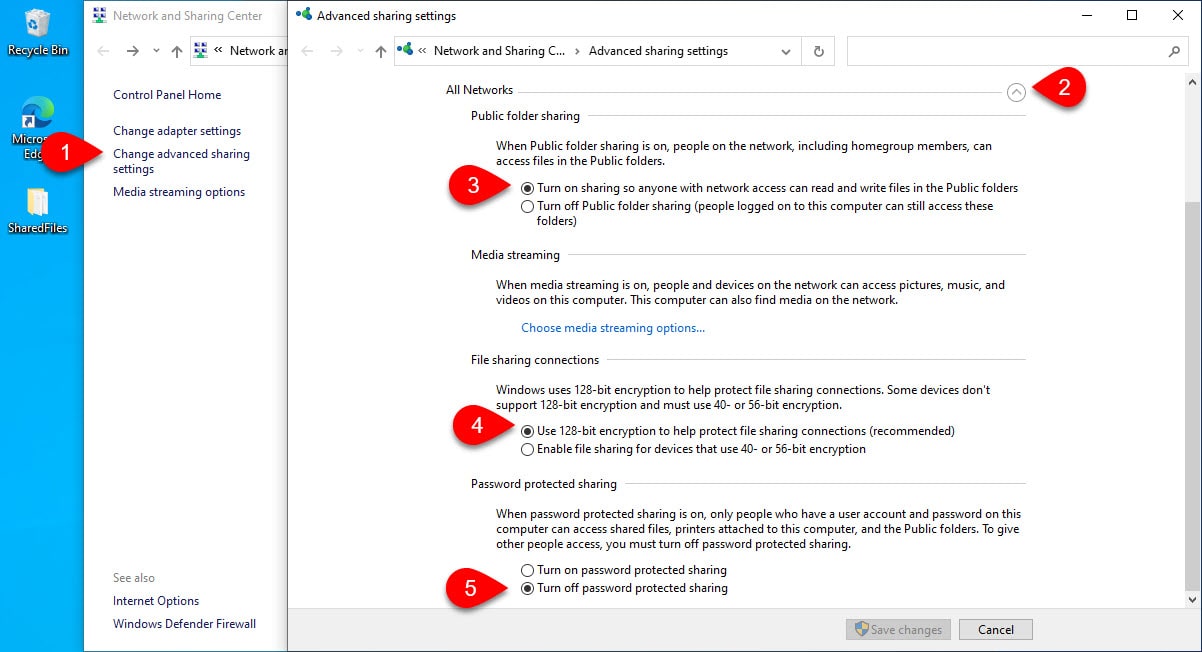The height and width of the screenshot is (652, 1202).
Task: Click Back arrow in Advanced sharing settings window
Action: coord(308,52)
